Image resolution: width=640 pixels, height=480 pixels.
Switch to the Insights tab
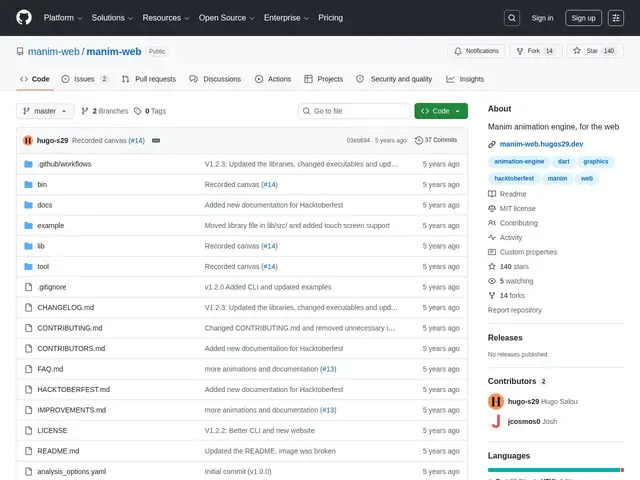pyautogui.click(x=465, y=79)
